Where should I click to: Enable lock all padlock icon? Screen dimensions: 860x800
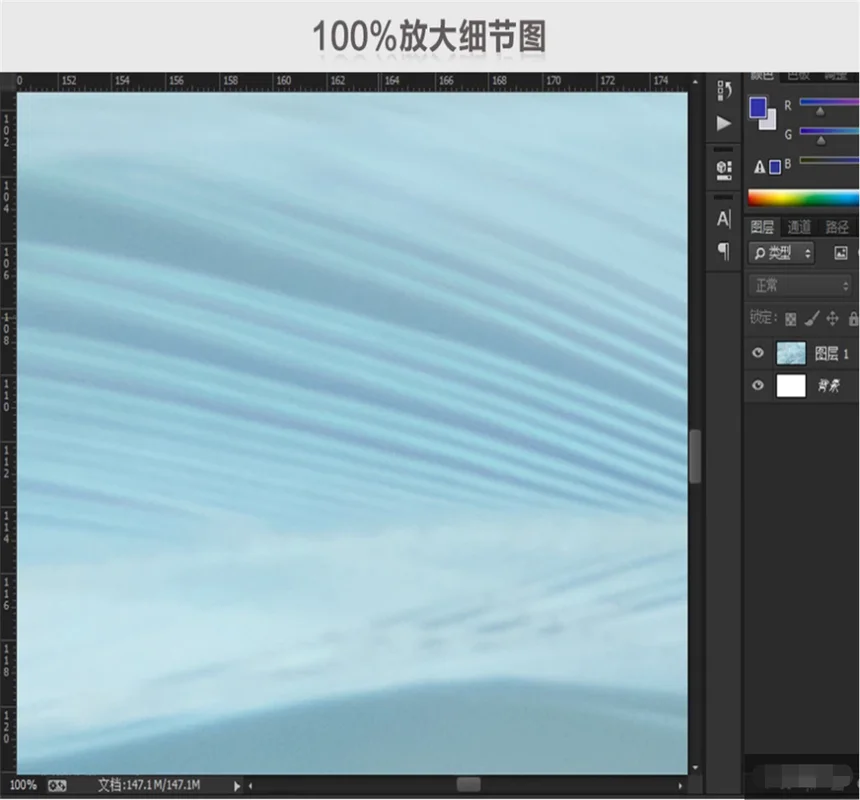(853, 318)
